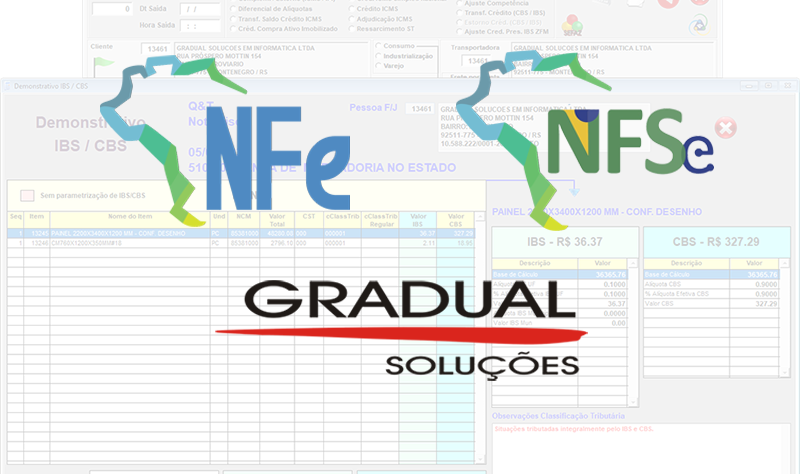Click the Valor CBS column header
Image resolution: width=800 pixels, height=474 pixels.
456,220
